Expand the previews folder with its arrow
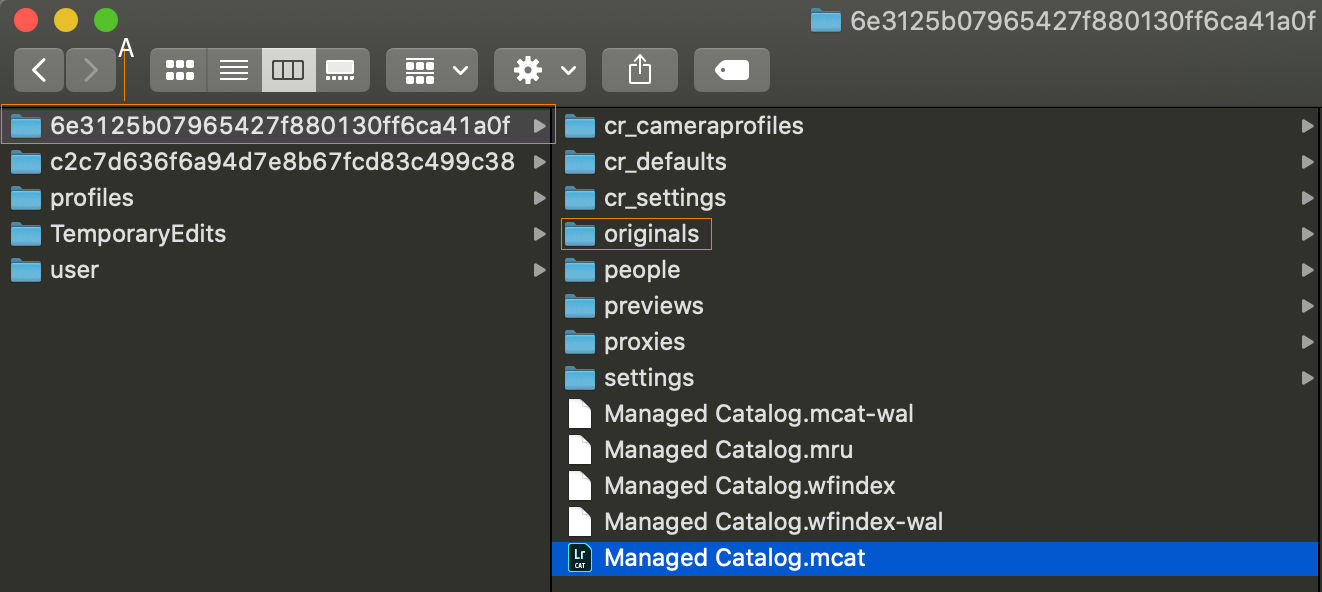Image resolution: width=1322 pixels, height=592 pixels. 1308,305
